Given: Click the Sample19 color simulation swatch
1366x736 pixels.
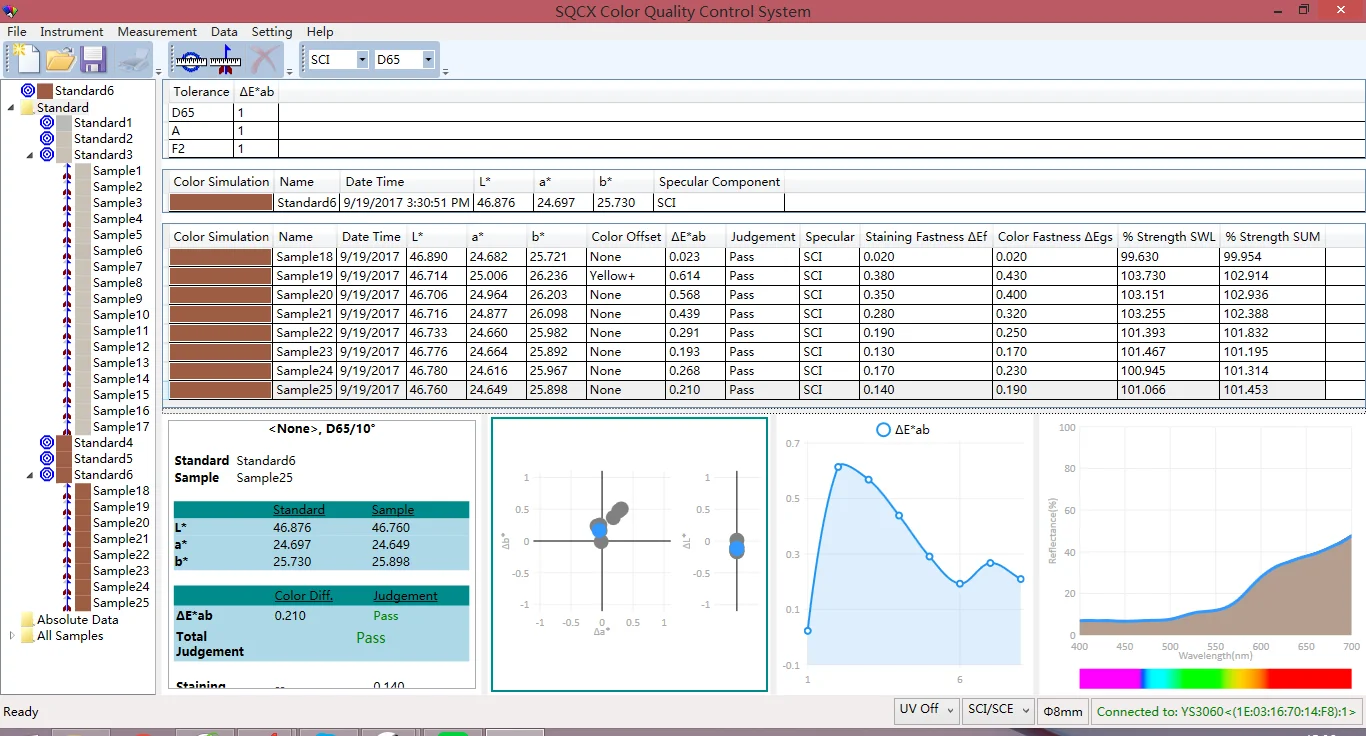Looking at the screenshot, I should (220, 276).
